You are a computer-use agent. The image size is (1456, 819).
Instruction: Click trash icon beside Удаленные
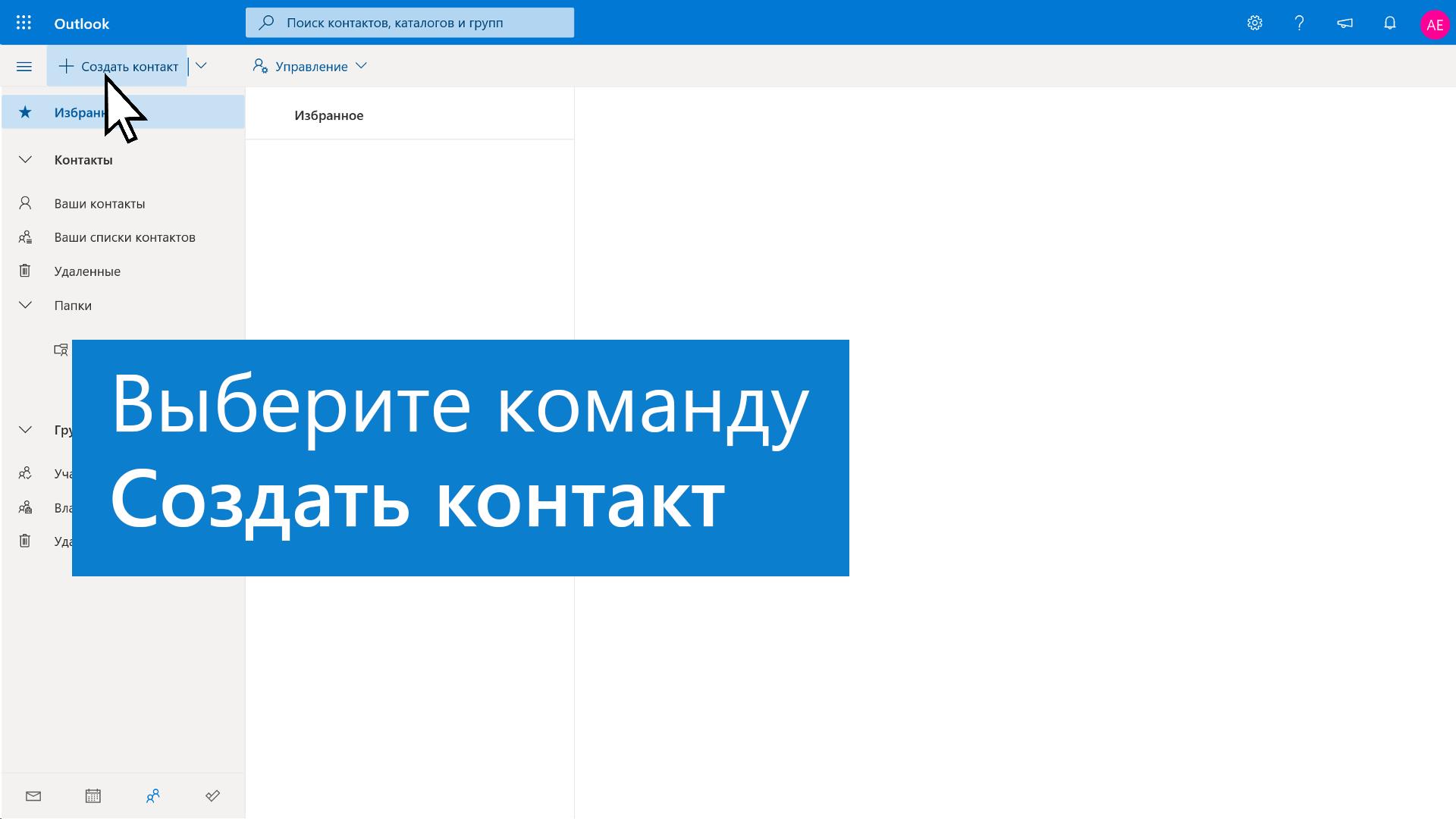click(x=25, y=271)
